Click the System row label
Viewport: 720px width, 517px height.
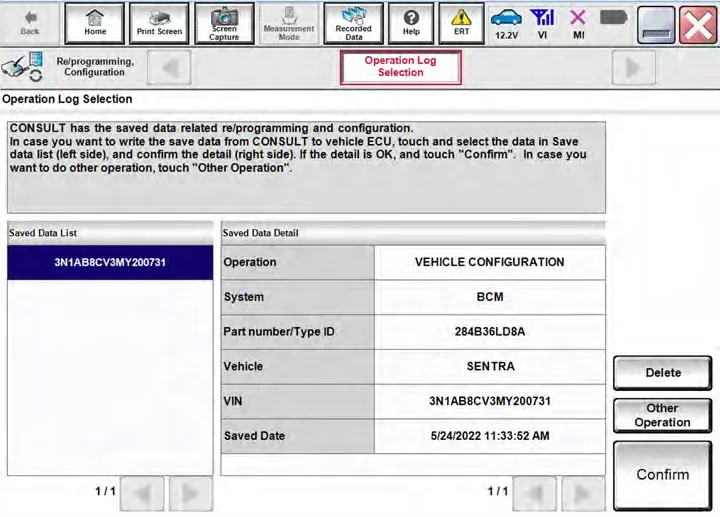298,297
